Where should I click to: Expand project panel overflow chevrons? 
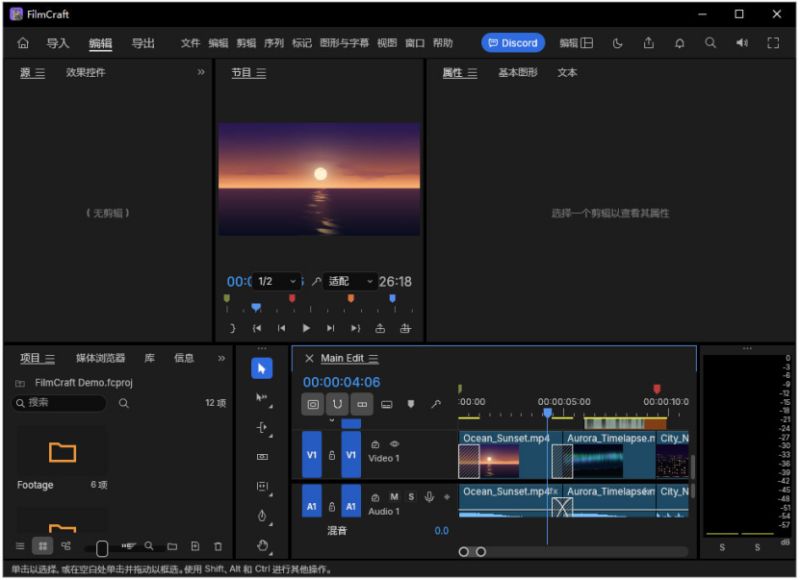pos(221,358)
